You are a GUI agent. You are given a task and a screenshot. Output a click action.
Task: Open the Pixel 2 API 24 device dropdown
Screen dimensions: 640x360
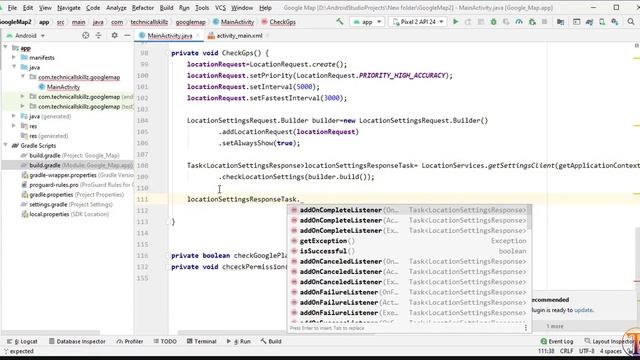[418, 22]
